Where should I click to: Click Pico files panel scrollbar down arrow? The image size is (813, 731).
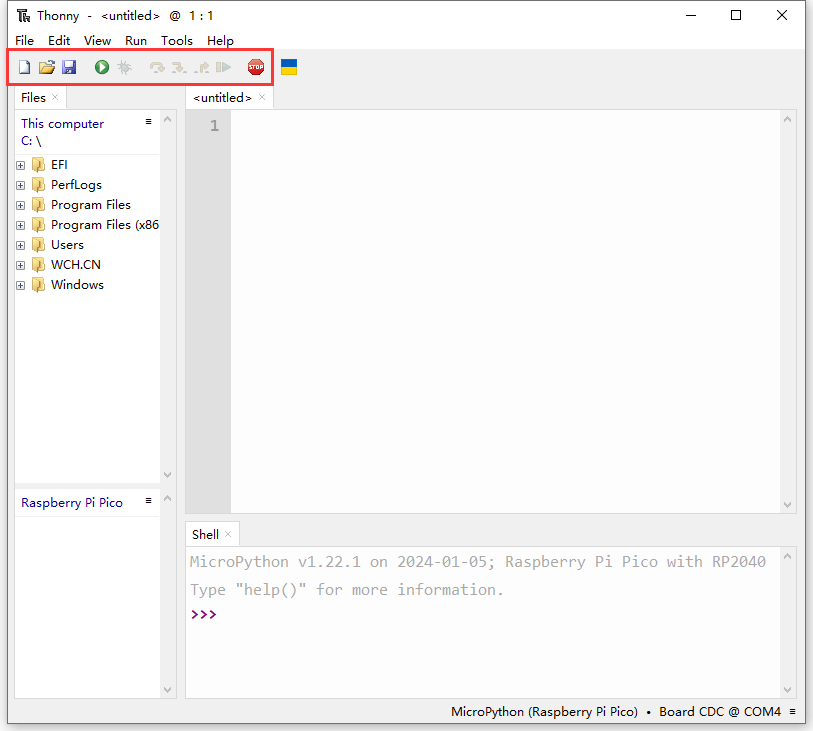[x=167, y=690]
